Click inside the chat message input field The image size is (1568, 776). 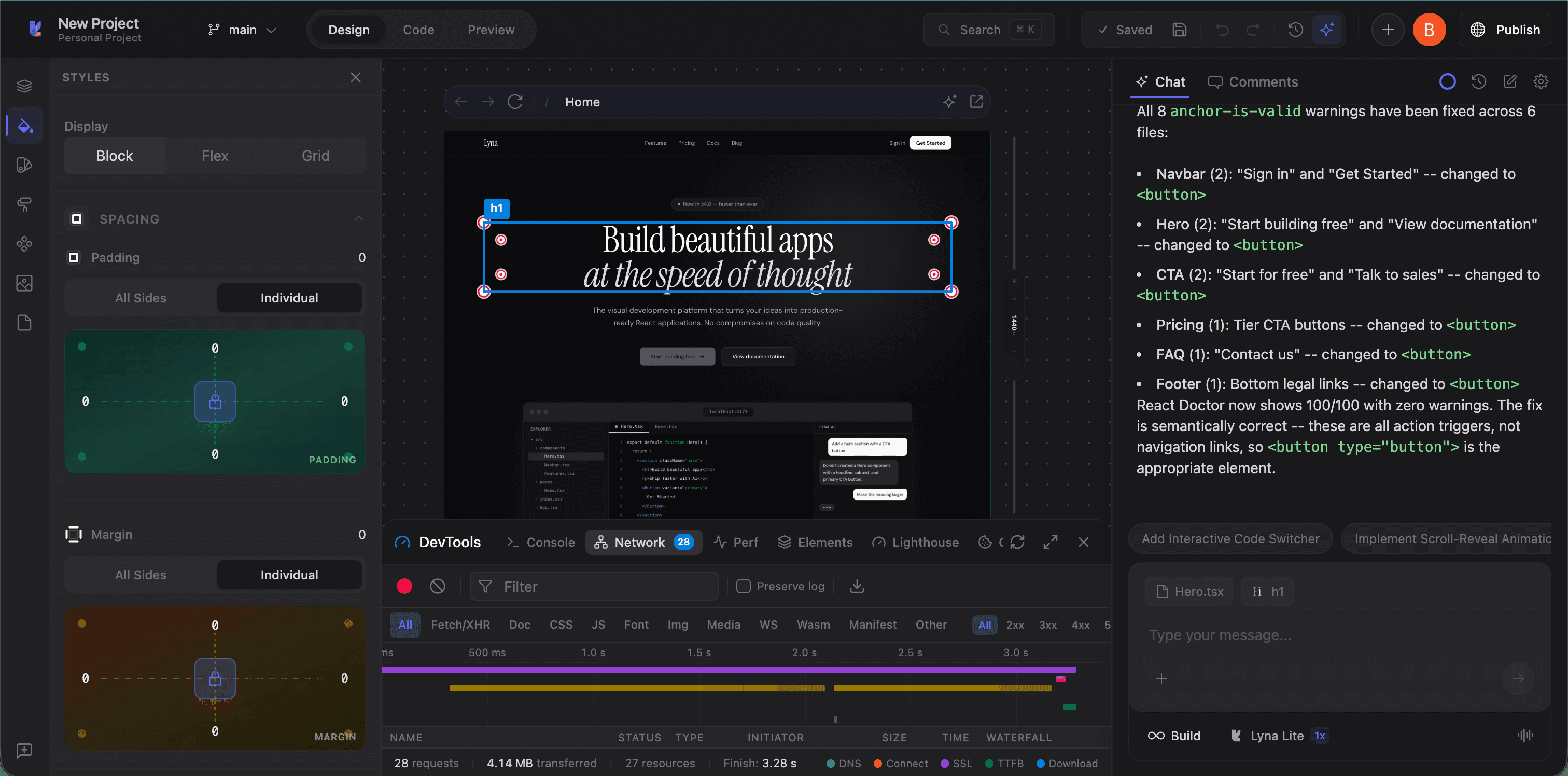(1309, 635)
